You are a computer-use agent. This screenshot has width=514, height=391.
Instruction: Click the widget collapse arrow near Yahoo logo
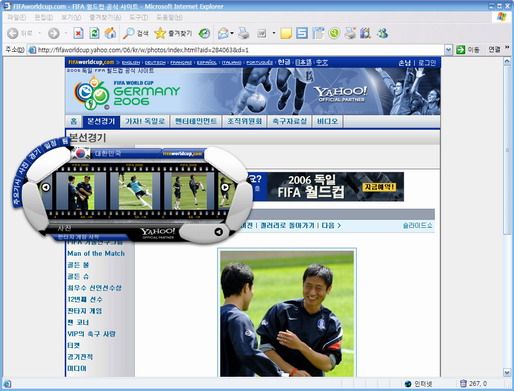click(x=219, y=232)
